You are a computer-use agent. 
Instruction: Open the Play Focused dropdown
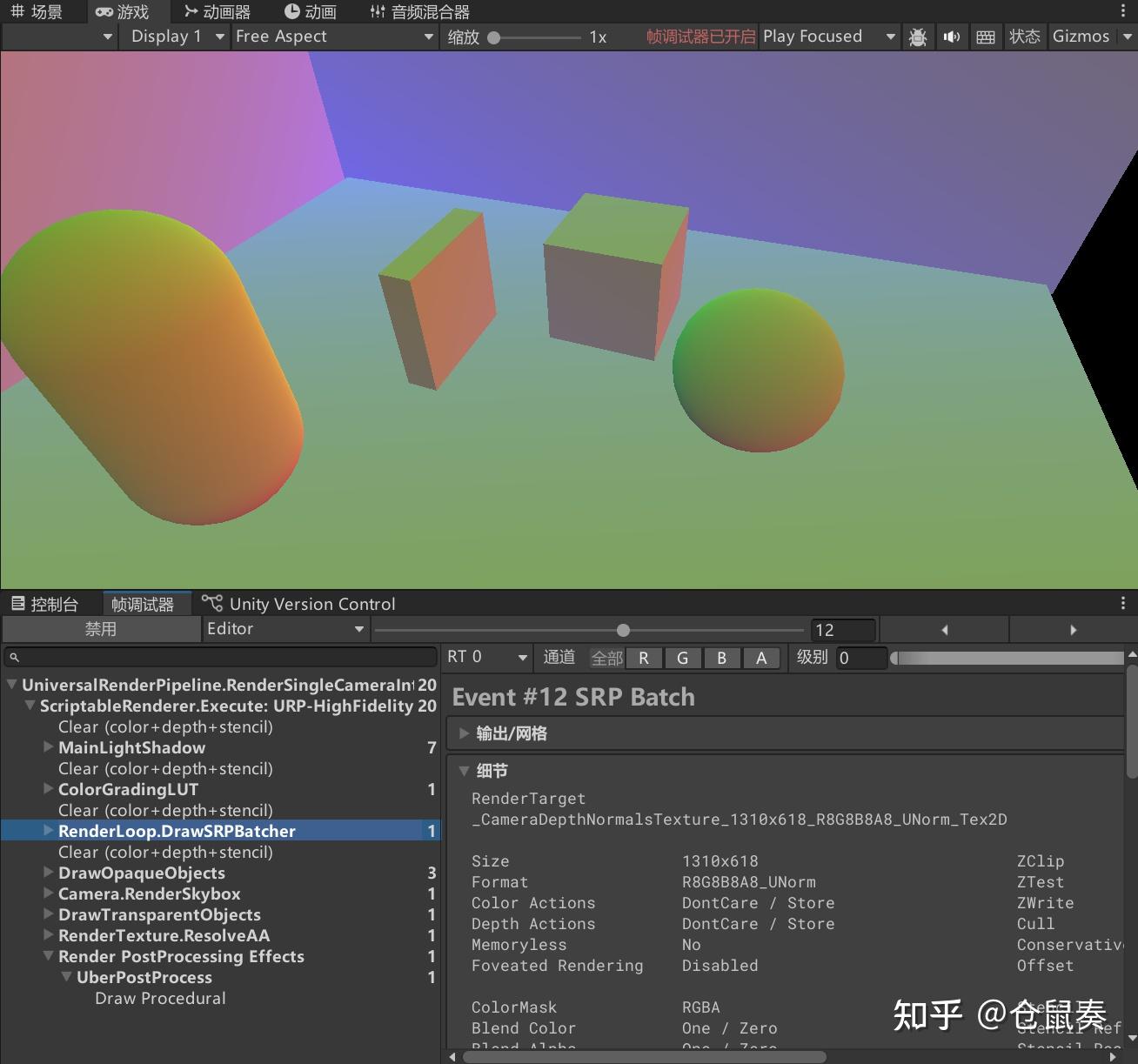pos(829,37)
